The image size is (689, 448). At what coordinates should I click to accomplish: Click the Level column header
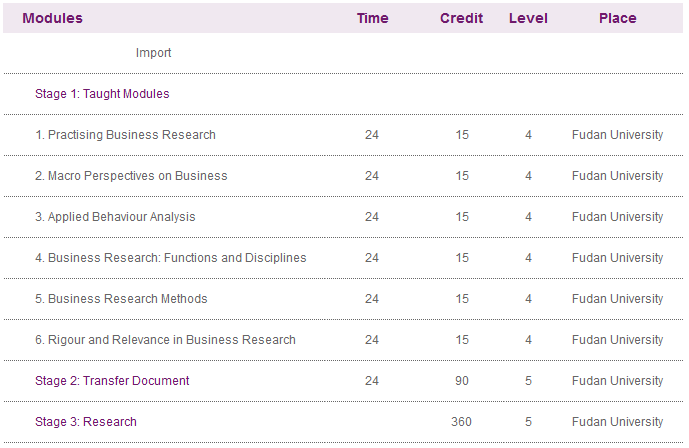pos(528,18)
